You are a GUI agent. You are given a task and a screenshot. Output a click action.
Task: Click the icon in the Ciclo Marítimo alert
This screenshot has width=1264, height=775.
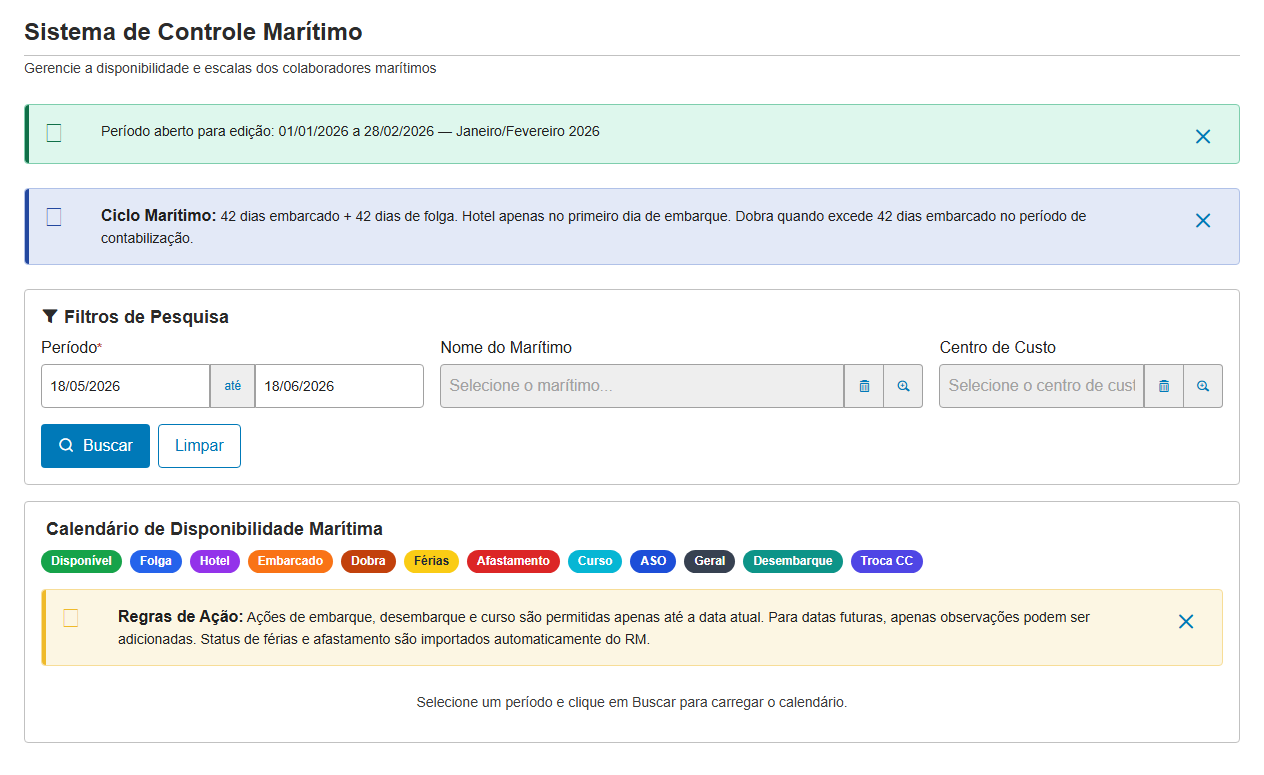(x=54, y=217)
